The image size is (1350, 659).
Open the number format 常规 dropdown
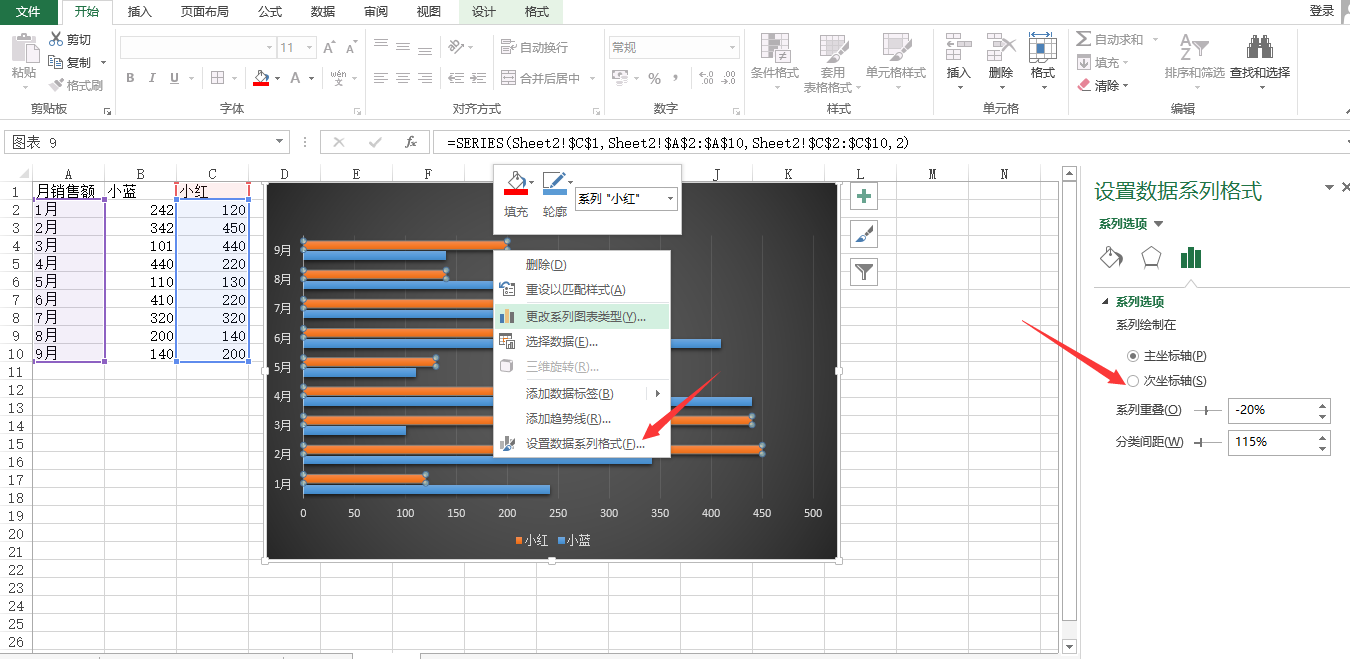pos(733,47)
